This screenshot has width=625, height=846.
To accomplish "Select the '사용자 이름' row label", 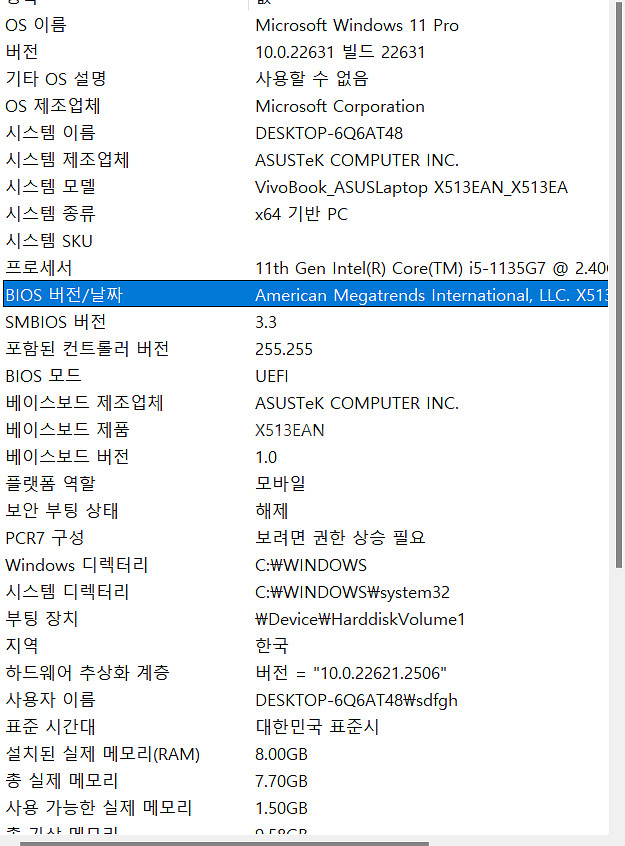I will click(50, 699).
